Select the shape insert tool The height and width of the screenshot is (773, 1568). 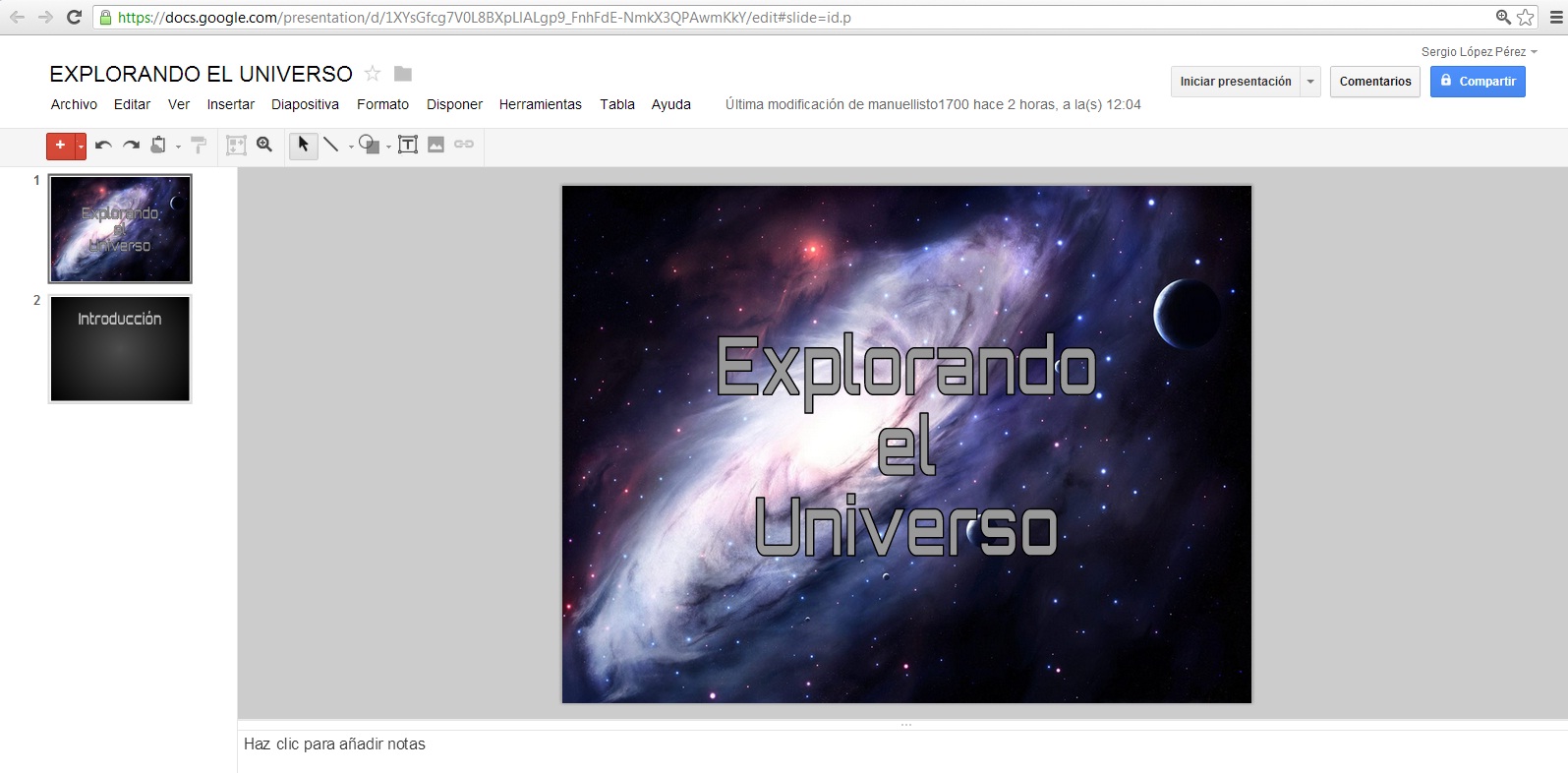click(369, 145)
